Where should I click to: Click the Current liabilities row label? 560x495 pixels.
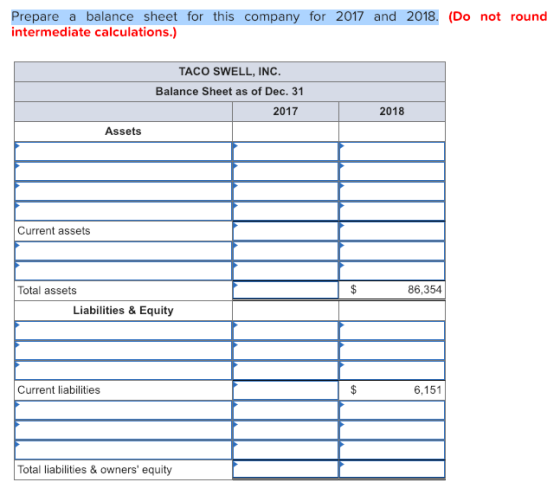59,390
